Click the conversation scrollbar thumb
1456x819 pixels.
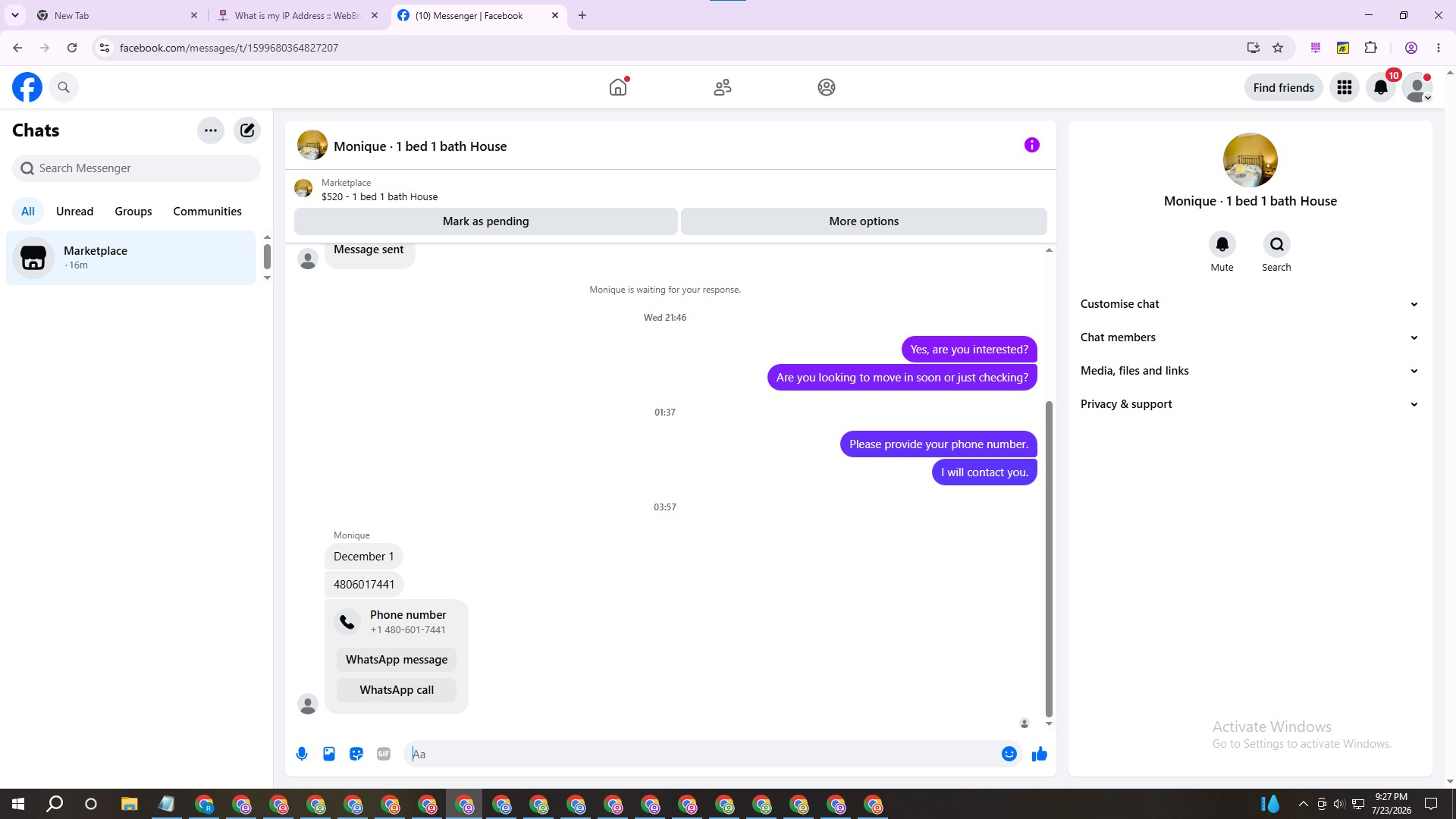pos(1049,559)
